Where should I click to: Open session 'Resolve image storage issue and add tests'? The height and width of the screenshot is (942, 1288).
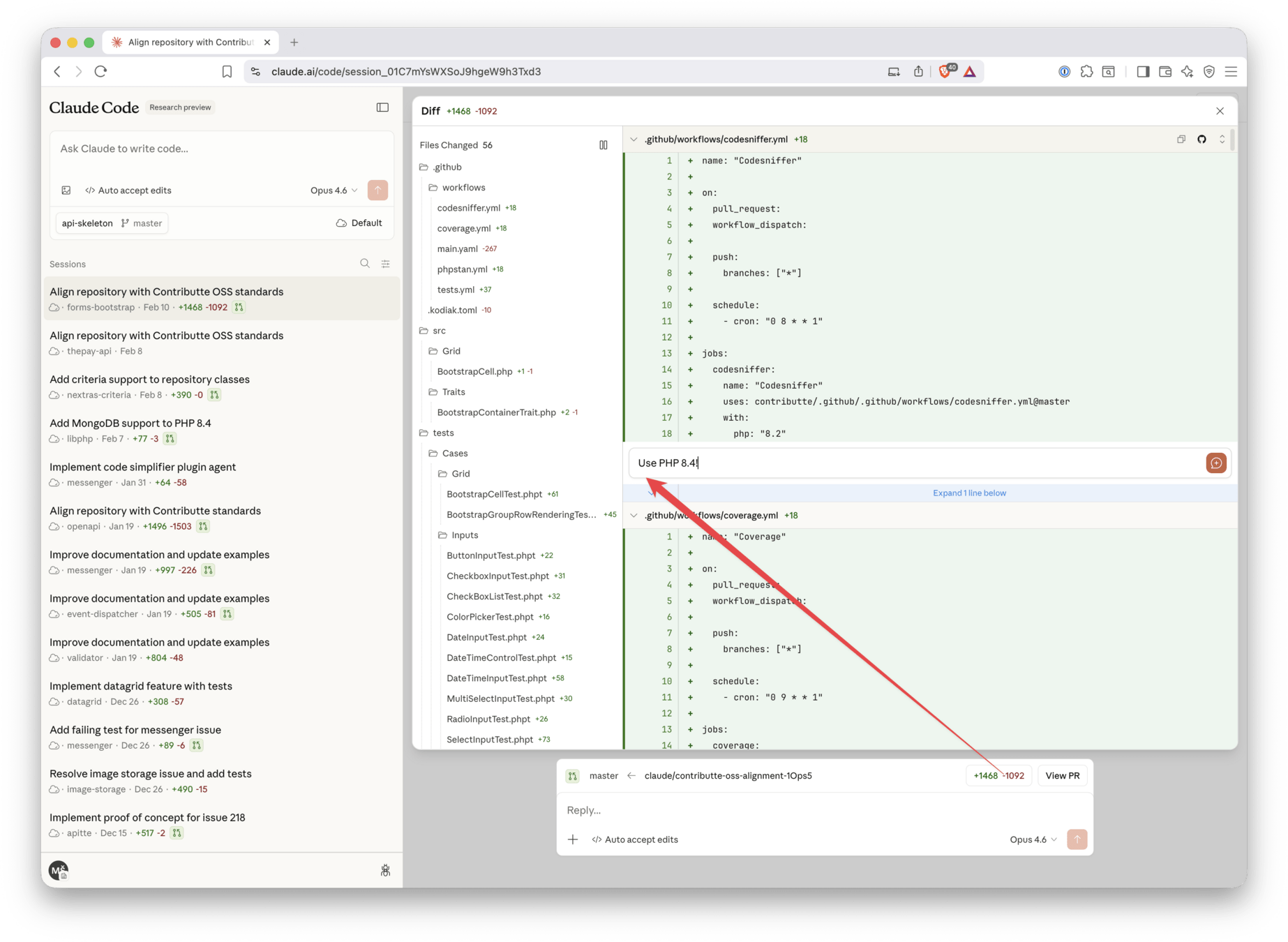coord(222,781)
